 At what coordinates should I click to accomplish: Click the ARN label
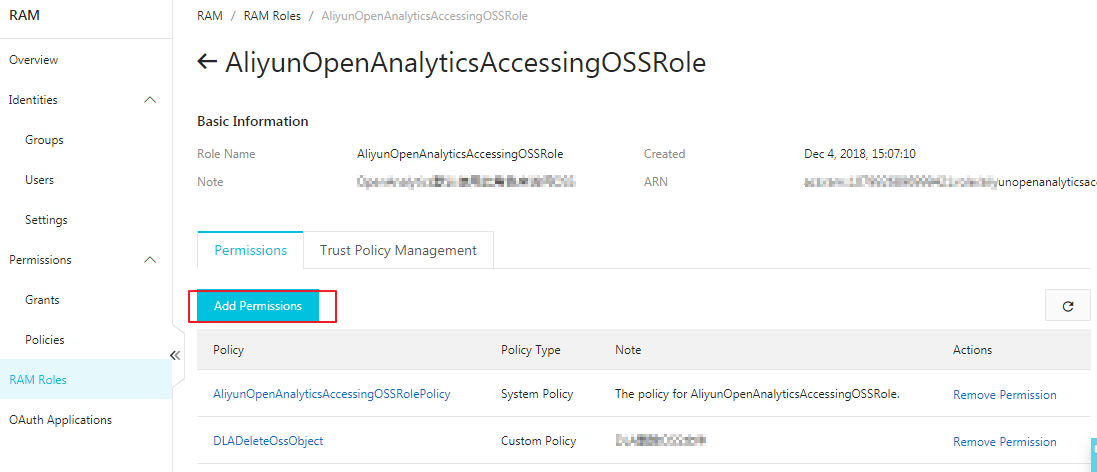[656, 182]
